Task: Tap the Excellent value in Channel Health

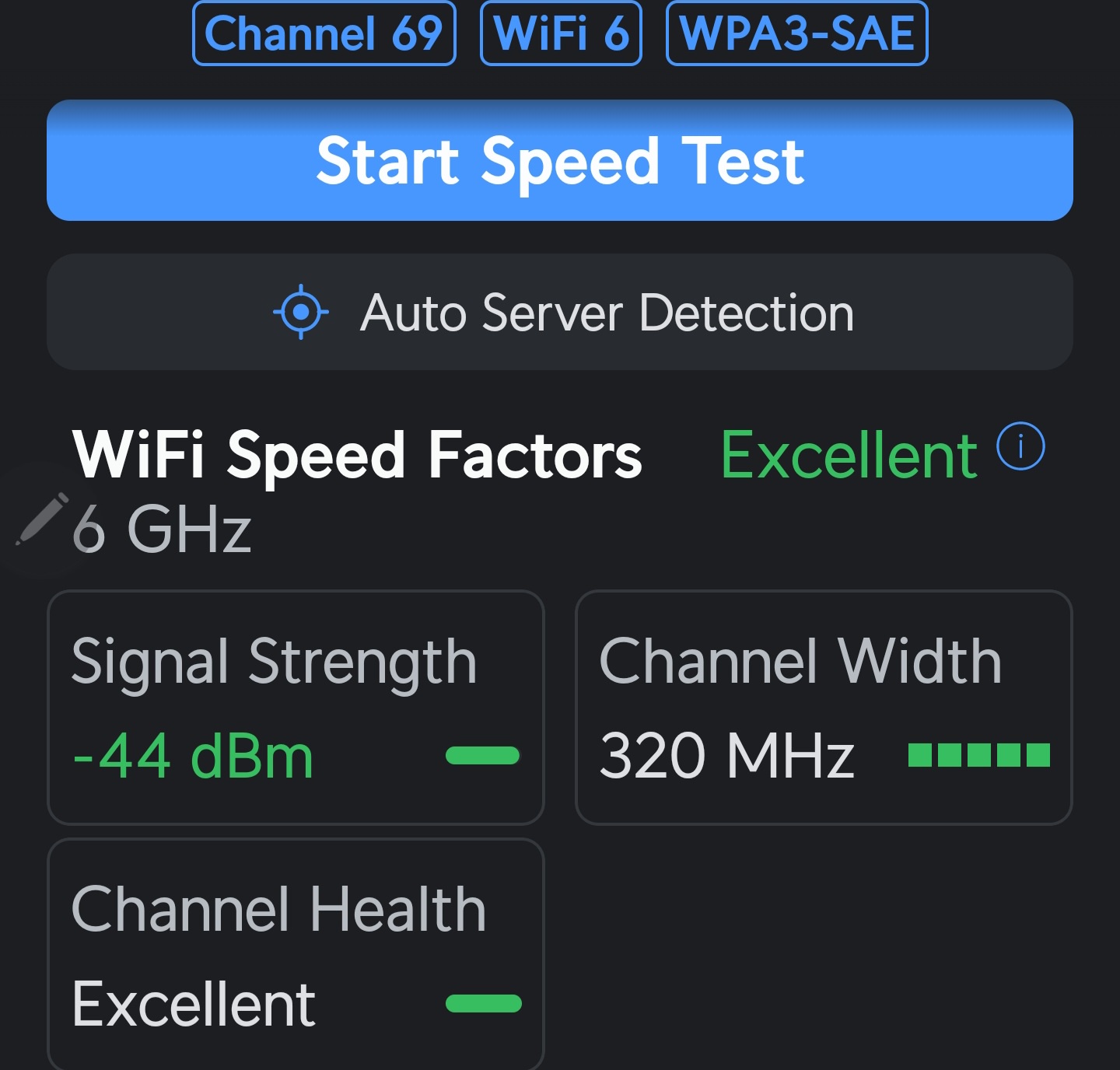Action: 194,1004
